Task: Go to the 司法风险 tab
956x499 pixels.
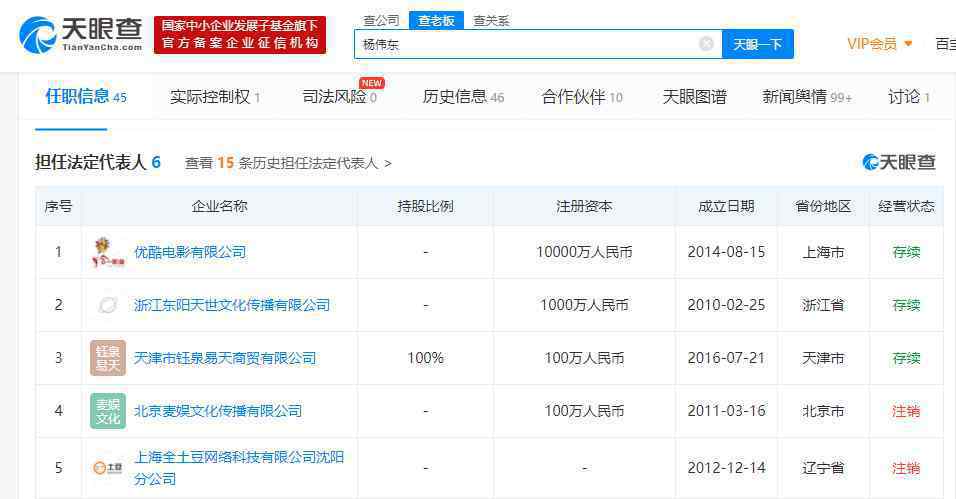Action: coord(340,97)
